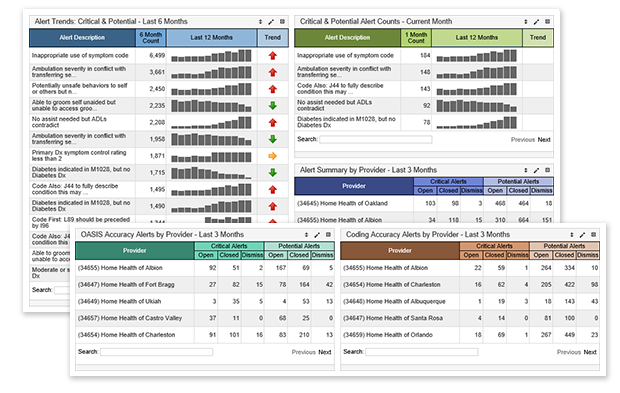The image size is (620, 393).
Task: Select (34659) Home Health of Orlando row
Action: 470,335
